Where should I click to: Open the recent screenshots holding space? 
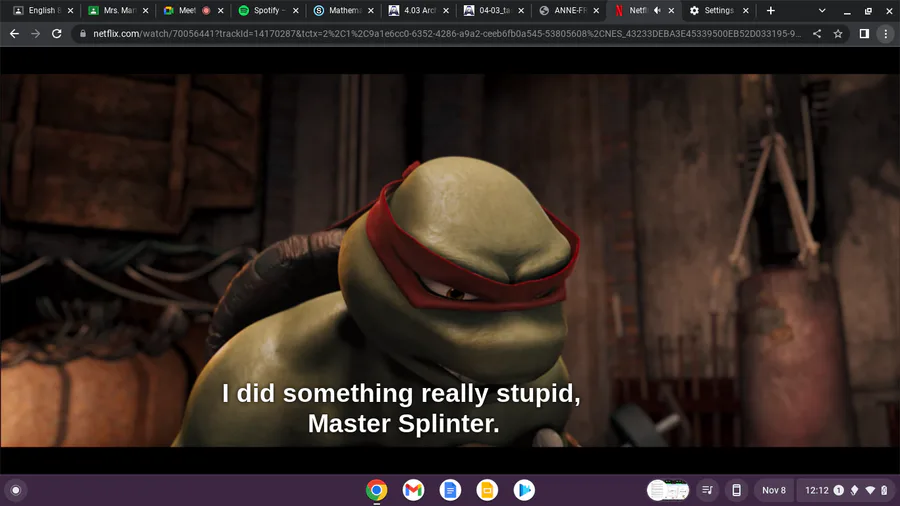[x=668, y=490]
